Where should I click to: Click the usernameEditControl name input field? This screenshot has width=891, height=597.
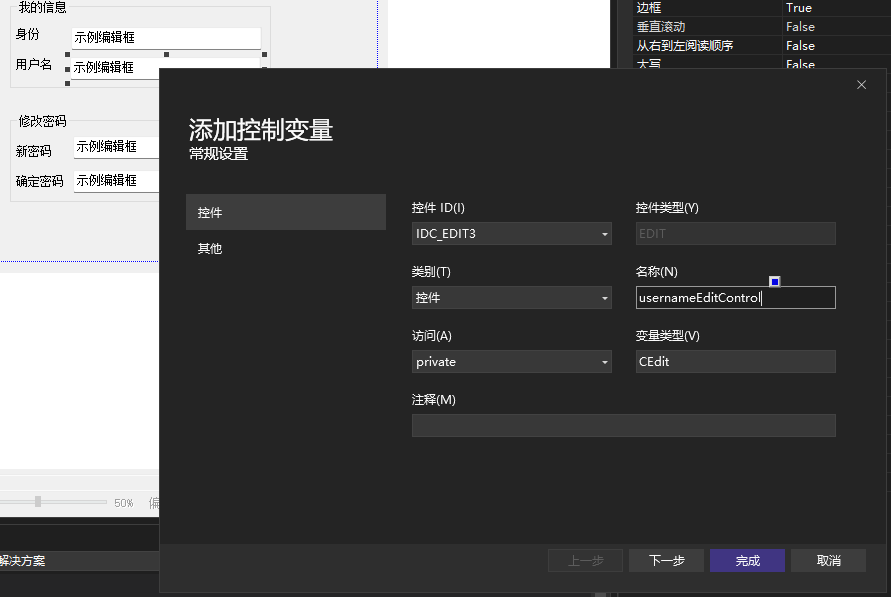coord(735,297)
